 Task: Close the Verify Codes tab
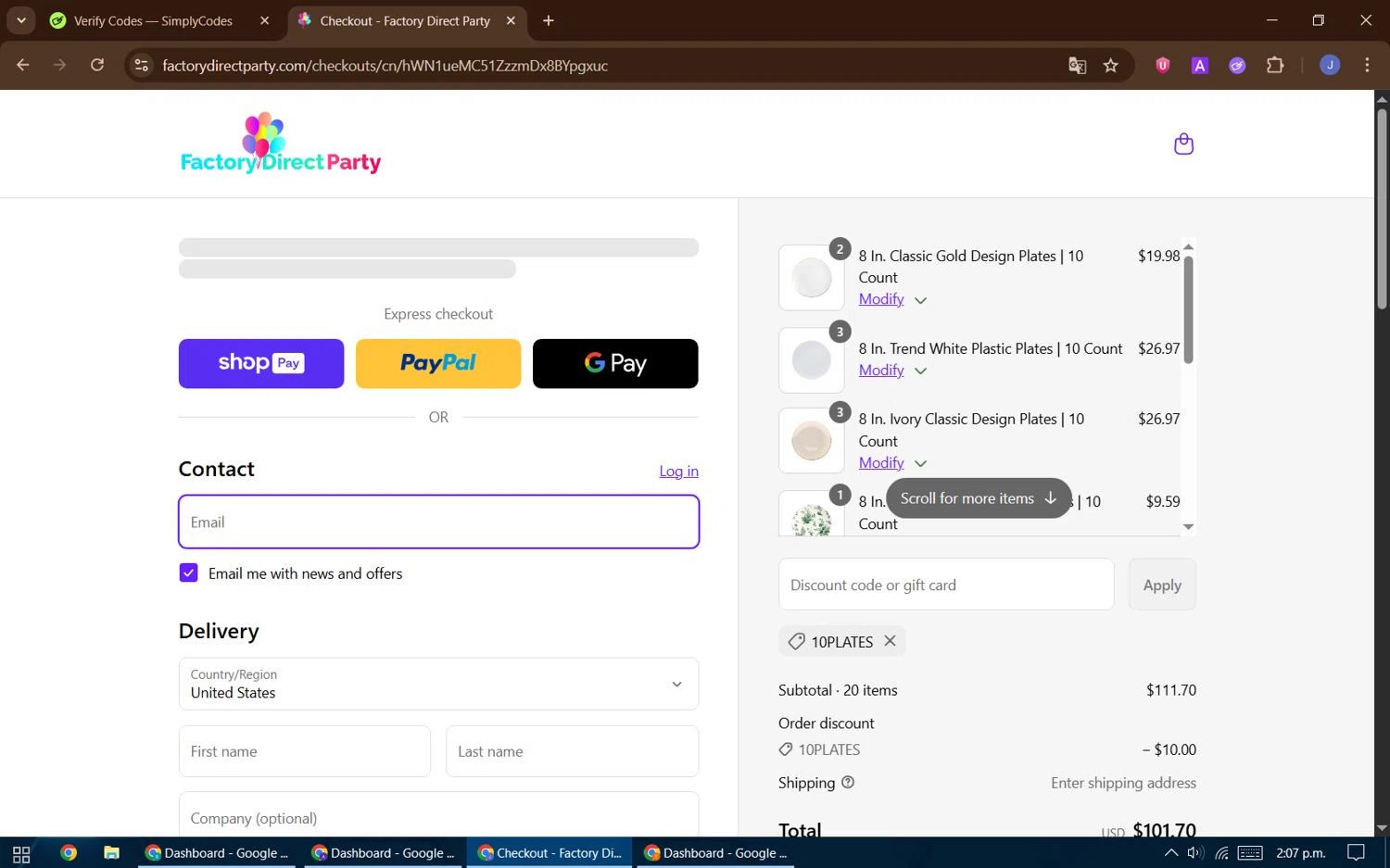click(x=265, y=20)
